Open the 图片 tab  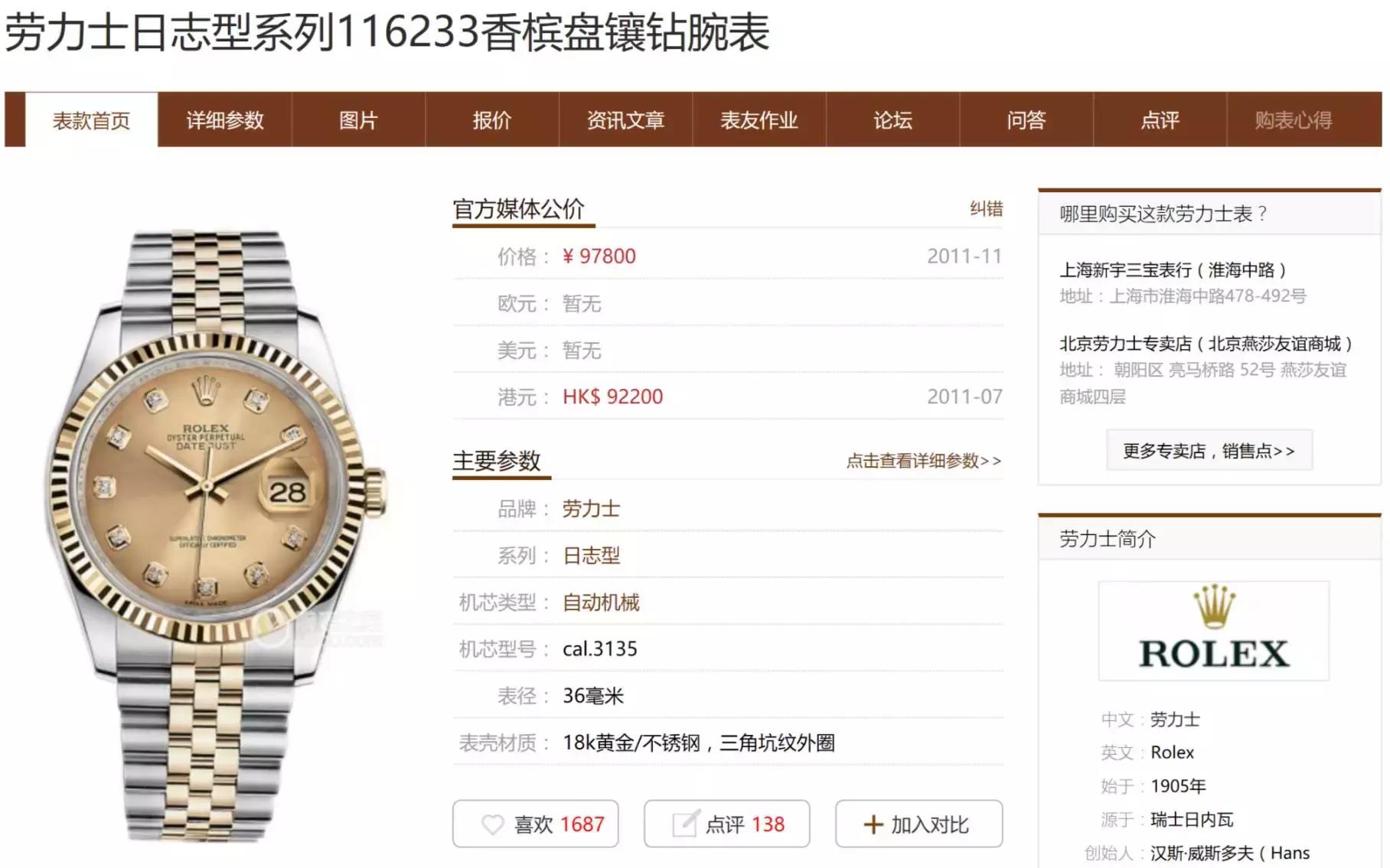click(358, 120)
